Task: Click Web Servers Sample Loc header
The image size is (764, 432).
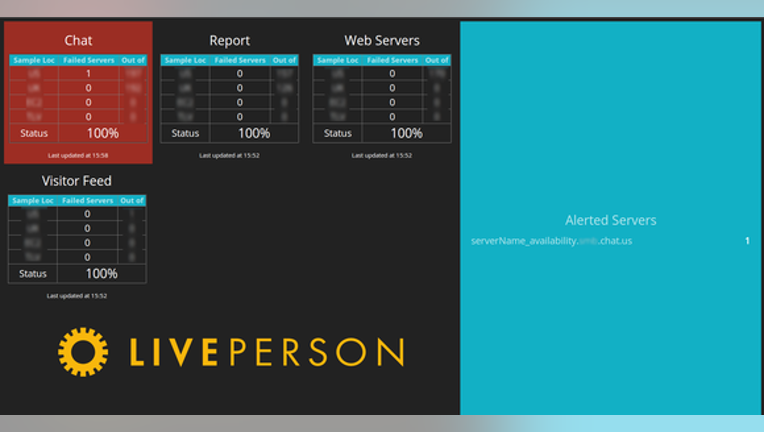Action: click(338, 60)
